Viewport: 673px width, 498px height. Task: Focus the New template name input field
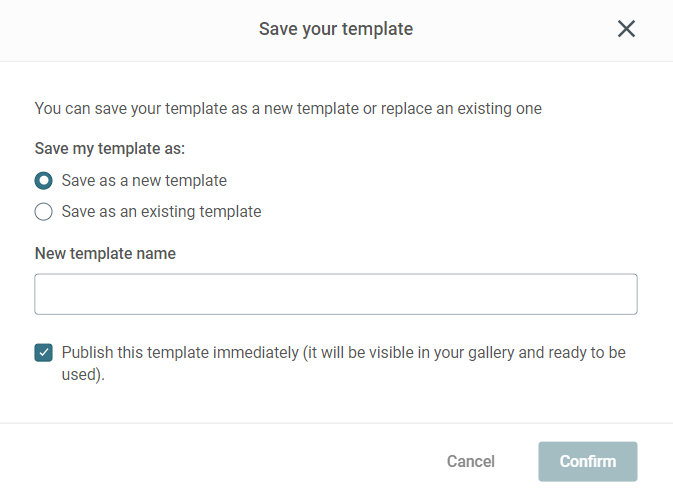pos(336,295)
